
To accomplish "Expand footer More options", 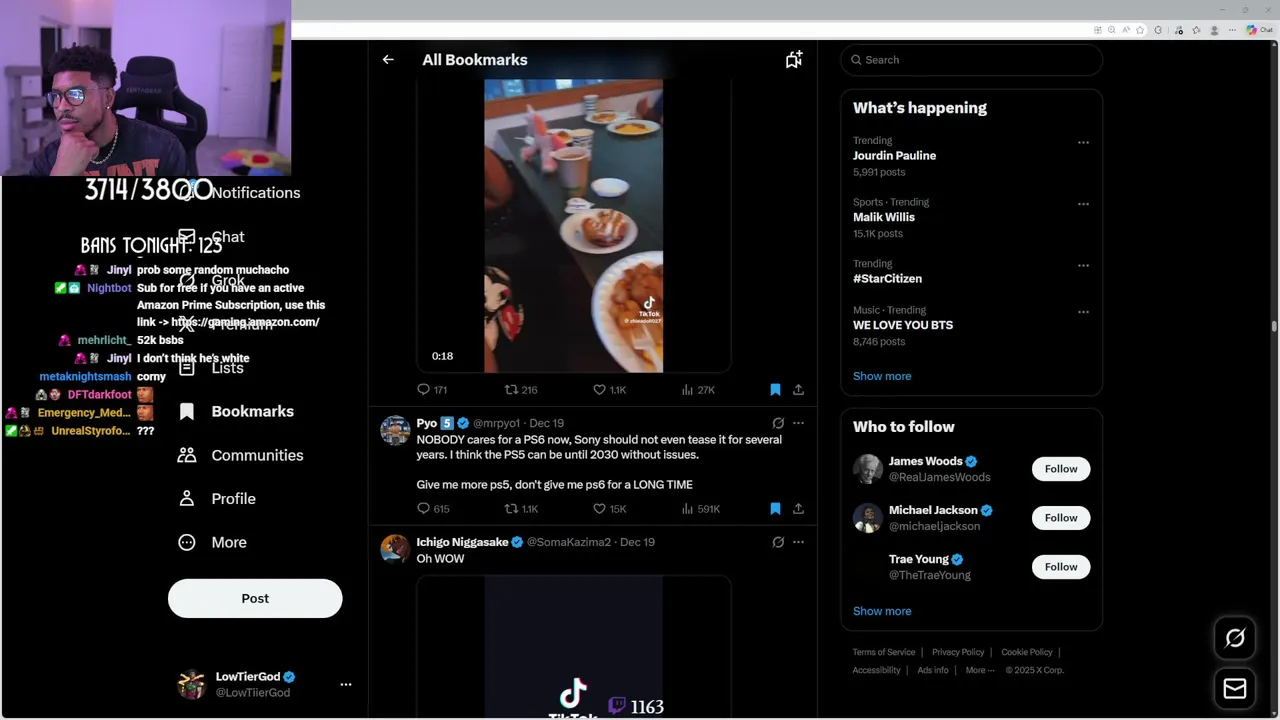I will (x=980, y=670).
